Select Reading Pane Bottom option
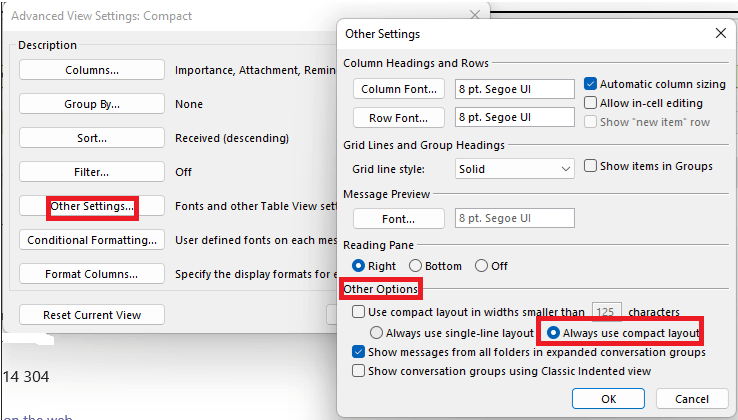This screenshot has width=738, height=420. click(415, 266)
